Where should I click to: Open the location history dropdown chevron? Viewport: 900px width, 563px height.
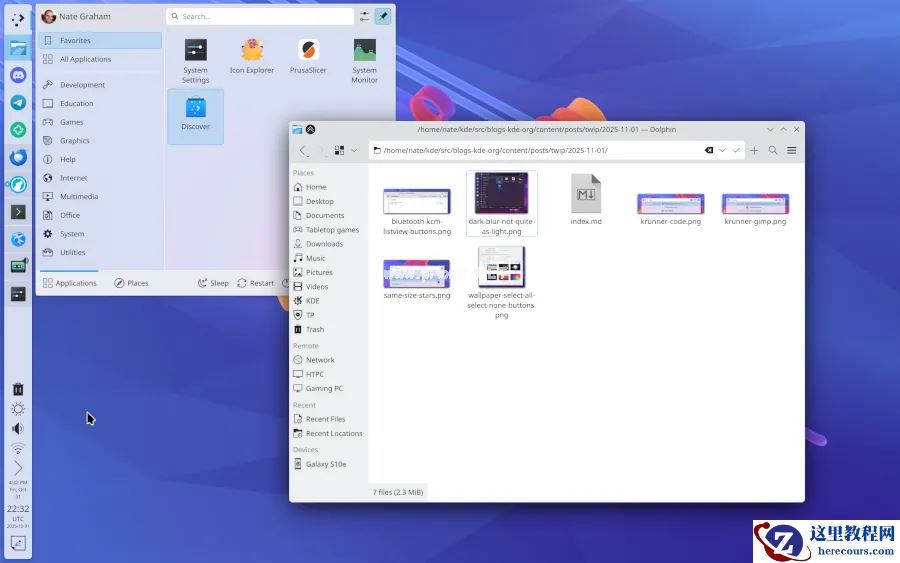tap(722, 151)
